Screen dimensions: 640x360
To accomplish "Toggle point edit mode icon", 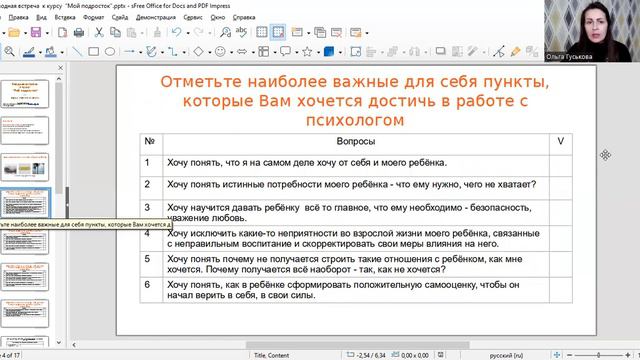I will click(498, 51).
